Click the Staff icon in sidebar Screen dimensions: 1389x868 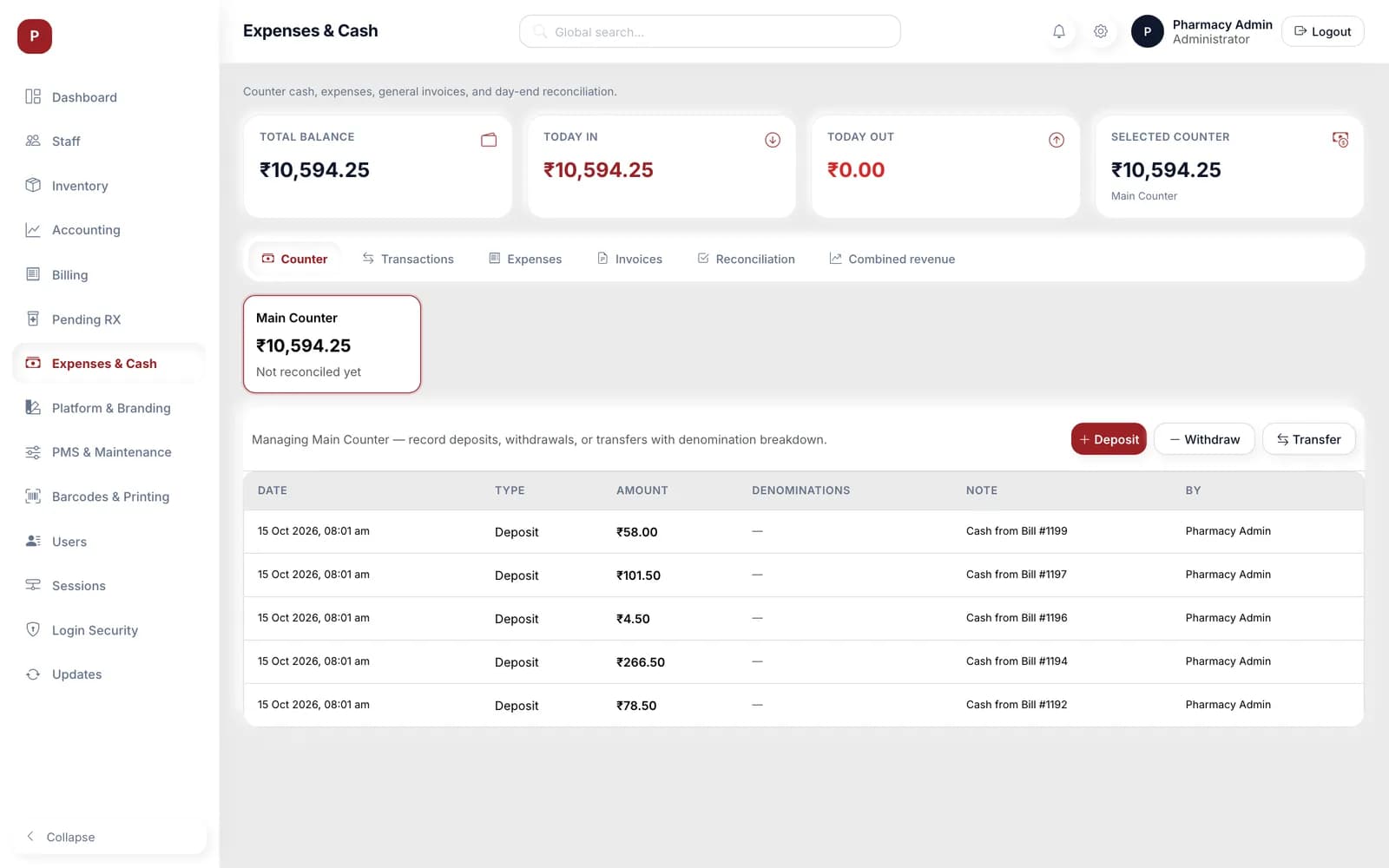tap(33, 141)
